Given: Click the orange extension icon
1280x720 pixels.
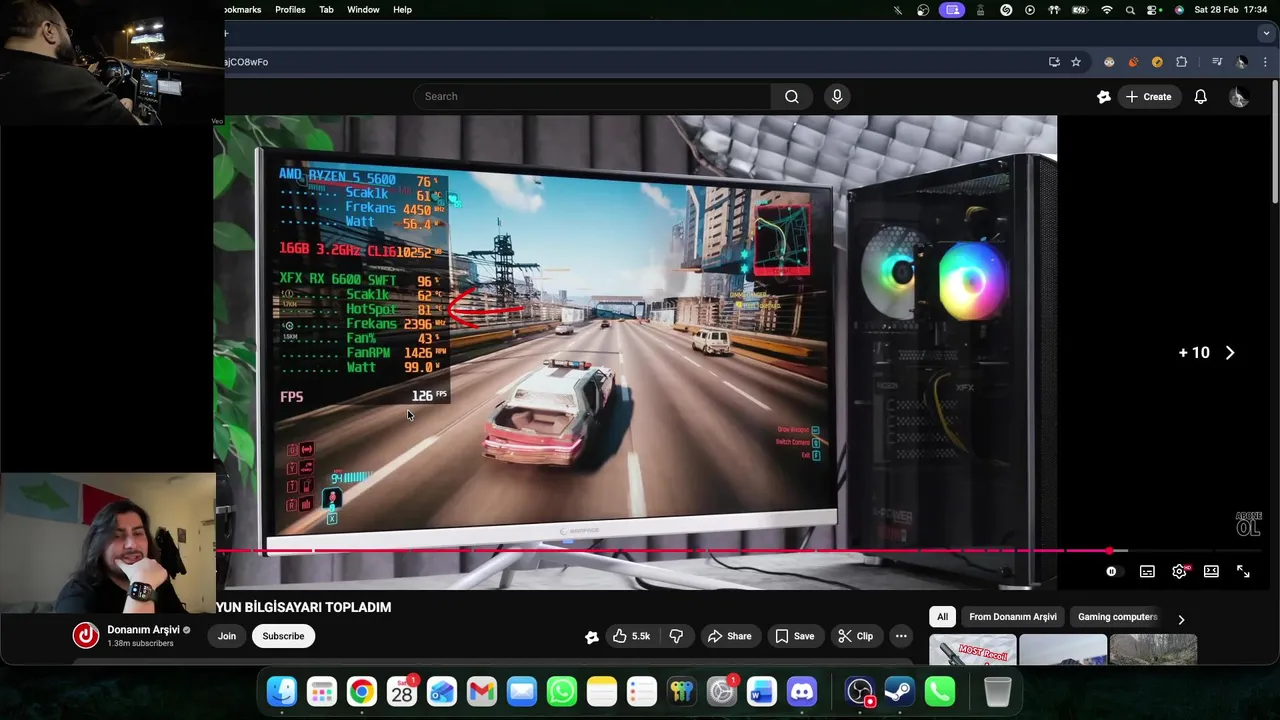Looking at the screenshot, I should tap(1133, 62).
